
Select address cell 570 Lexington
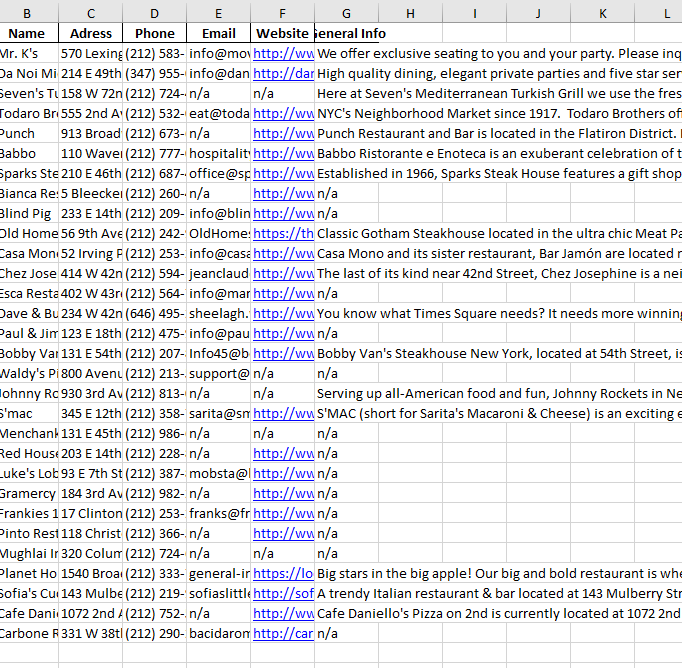[x=90, y=53]
